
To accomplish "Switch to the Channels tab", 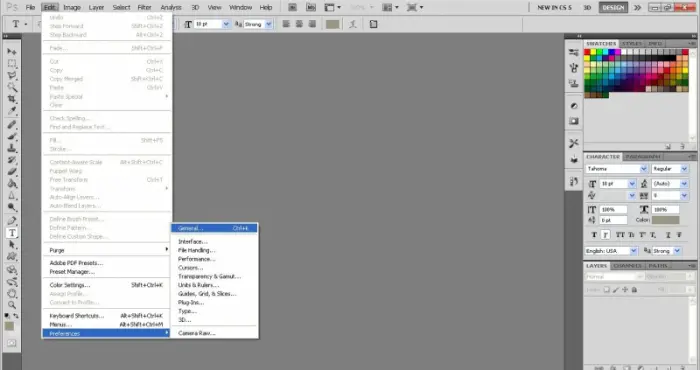I will click(x=627, y=266).
